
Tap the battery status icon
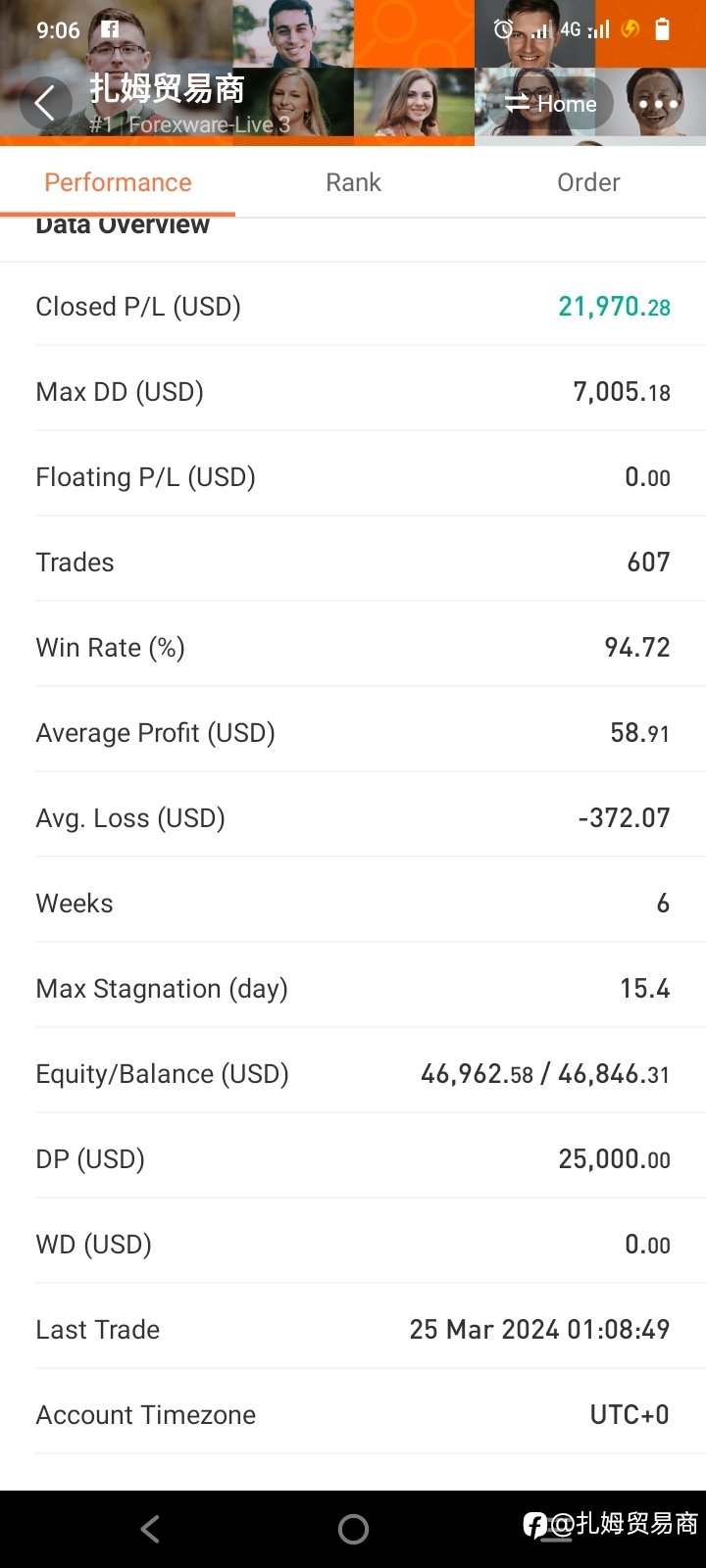663,29
